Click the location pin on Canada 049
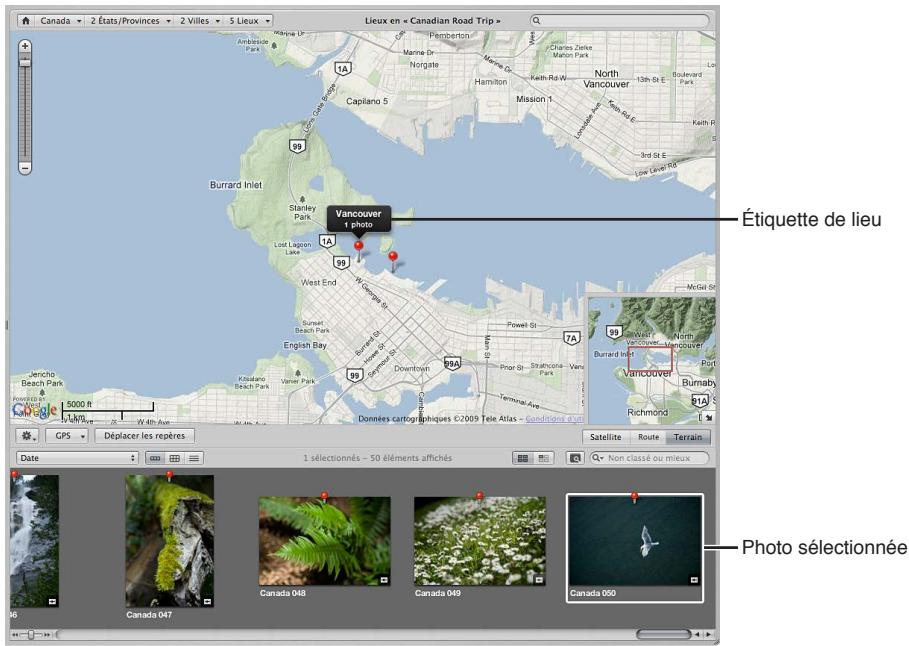 (x=479, y=497)
